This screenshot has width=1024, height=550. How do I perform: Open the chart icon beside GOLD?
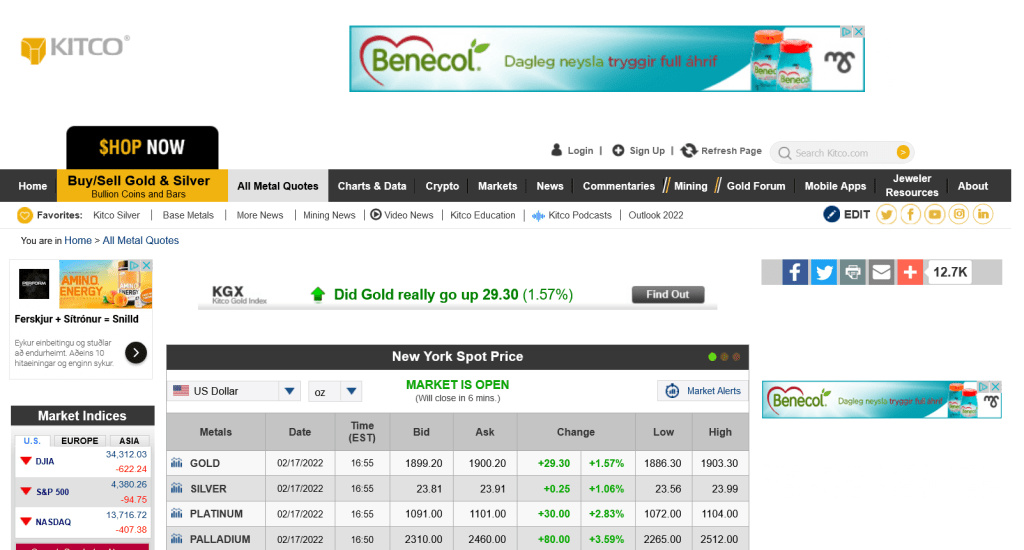point(177,463)
